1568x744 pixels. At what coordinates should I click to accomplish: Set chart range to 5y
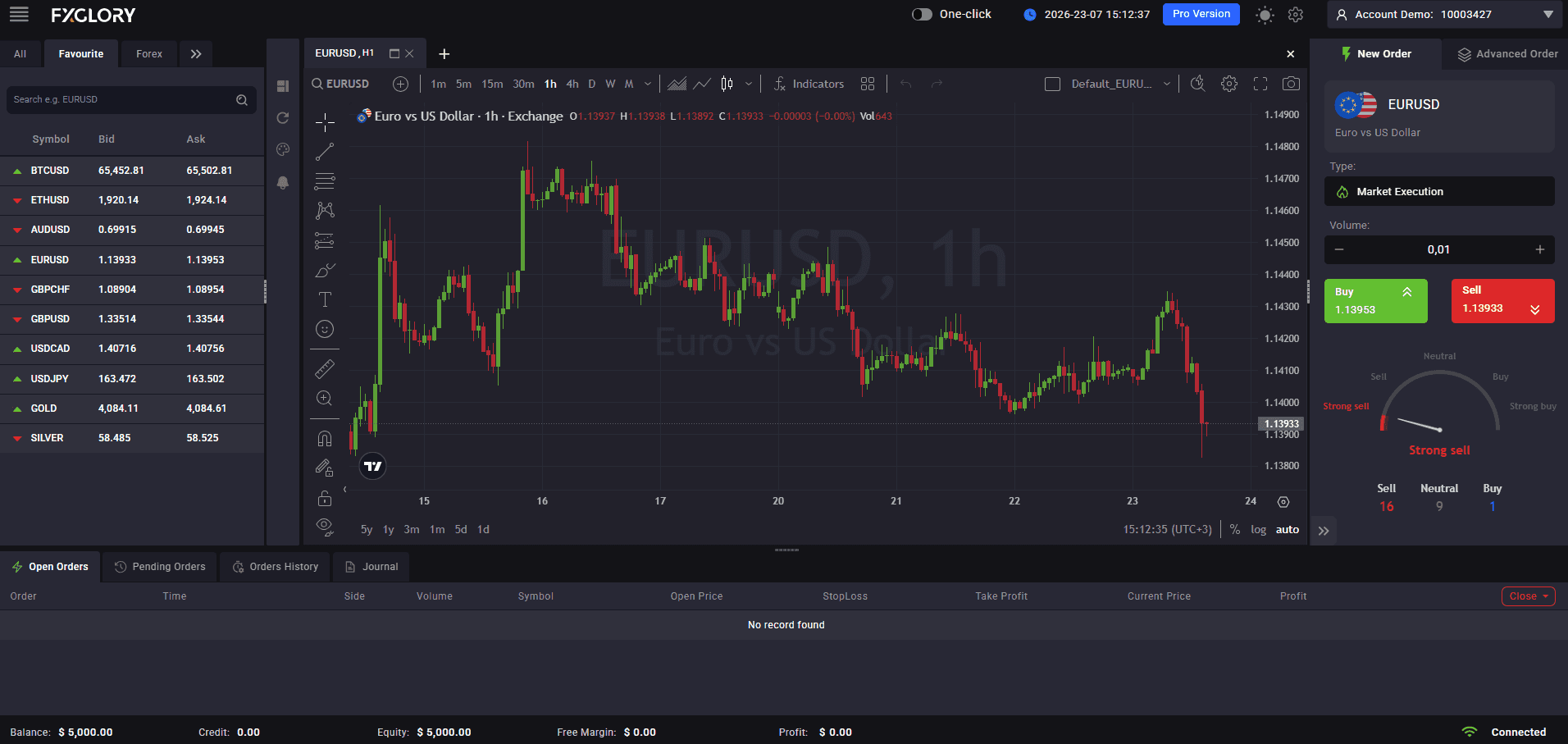(367, 530)
